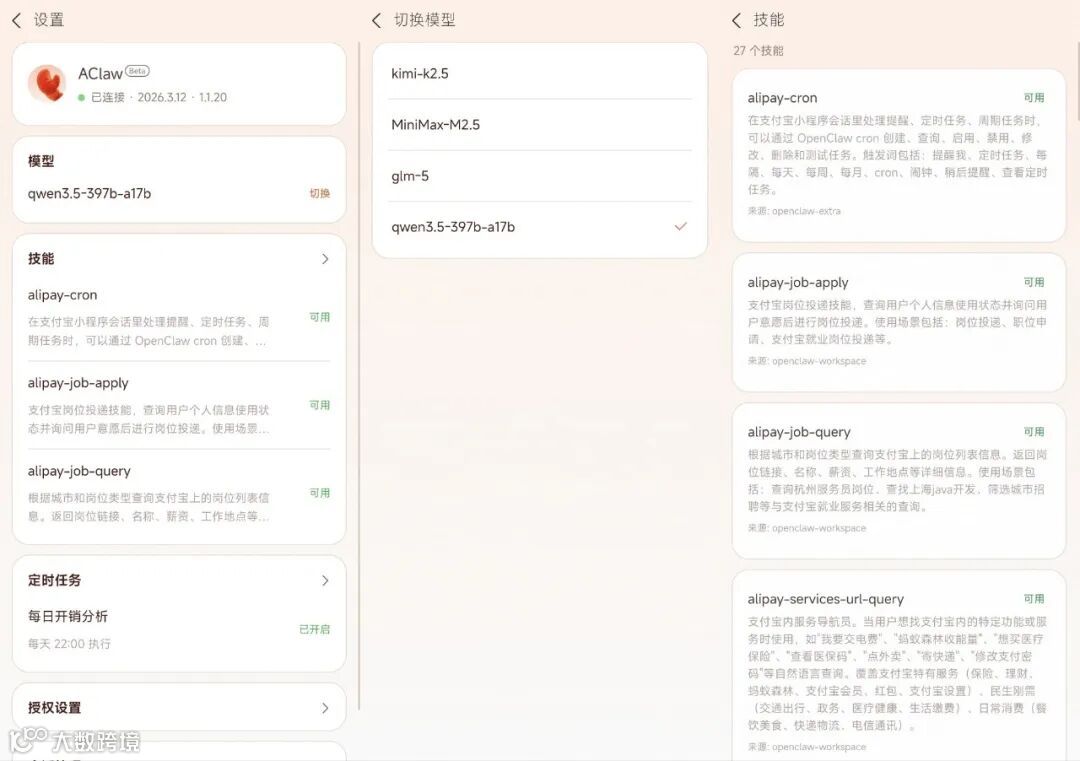Image resolution: width=1080 pixels, height=761 pixels.
Task: Click 可用 badge on alipay-services-url-query card
Action: tap(1034, 599)
